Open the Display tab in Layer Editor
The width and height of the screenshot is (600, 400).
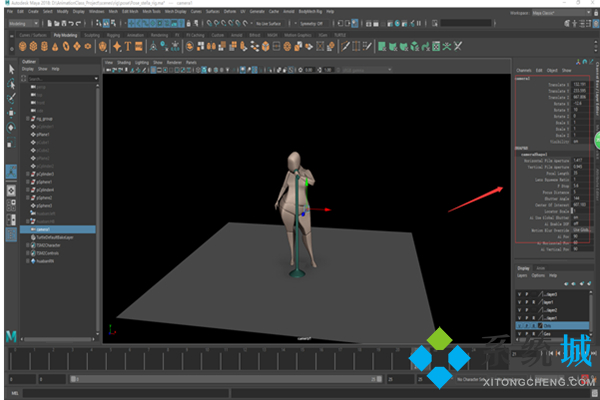523,268
